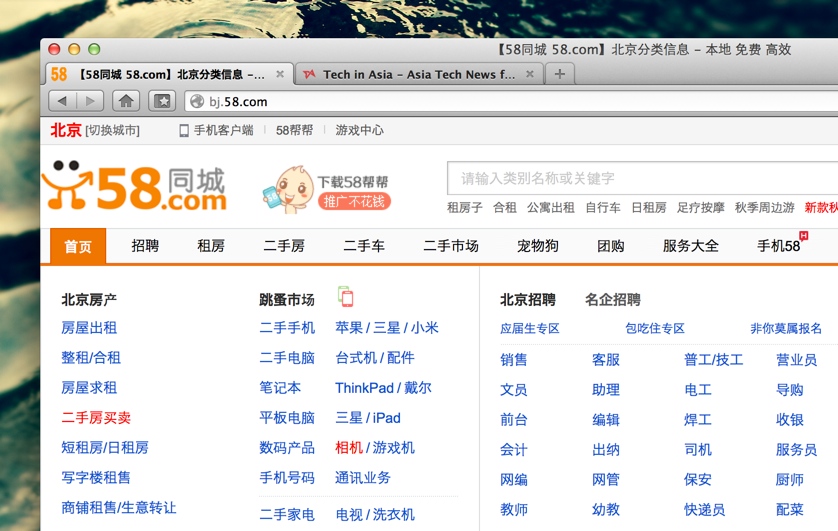Click the globe site icon in address bar
Image resolution: width=838 pixels, height=531 pixels.
click(197, 101)
